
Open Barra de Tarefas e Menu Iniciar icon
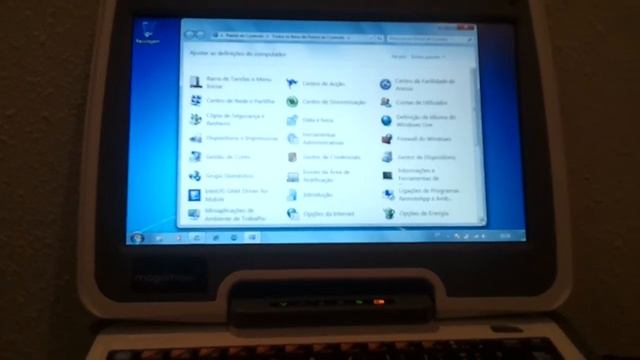pyautogui.click(x=196, y=82)
